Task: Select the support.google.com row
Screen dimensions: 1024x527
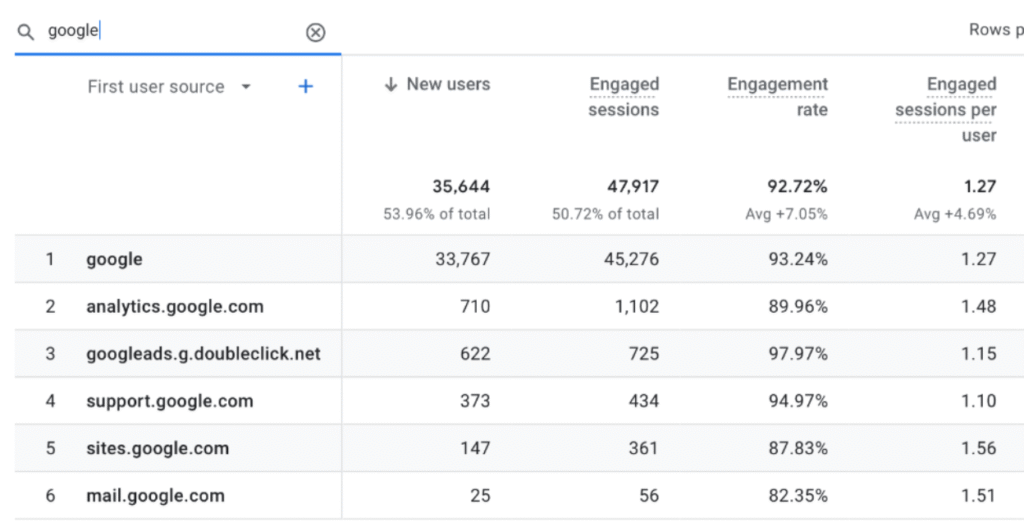Action: (x=169, y=401)
